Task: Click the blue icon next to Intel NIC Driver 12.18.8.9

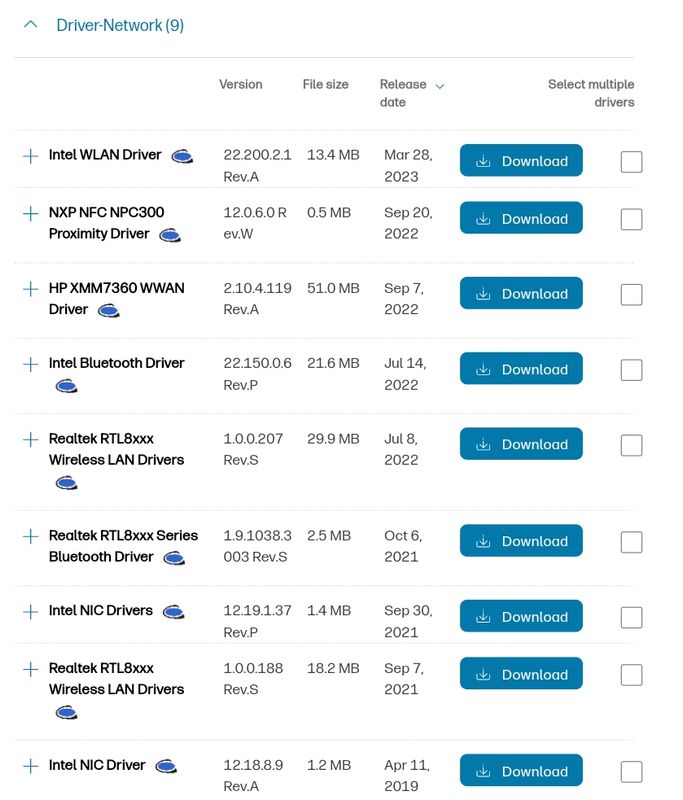Action: (166, 766)
